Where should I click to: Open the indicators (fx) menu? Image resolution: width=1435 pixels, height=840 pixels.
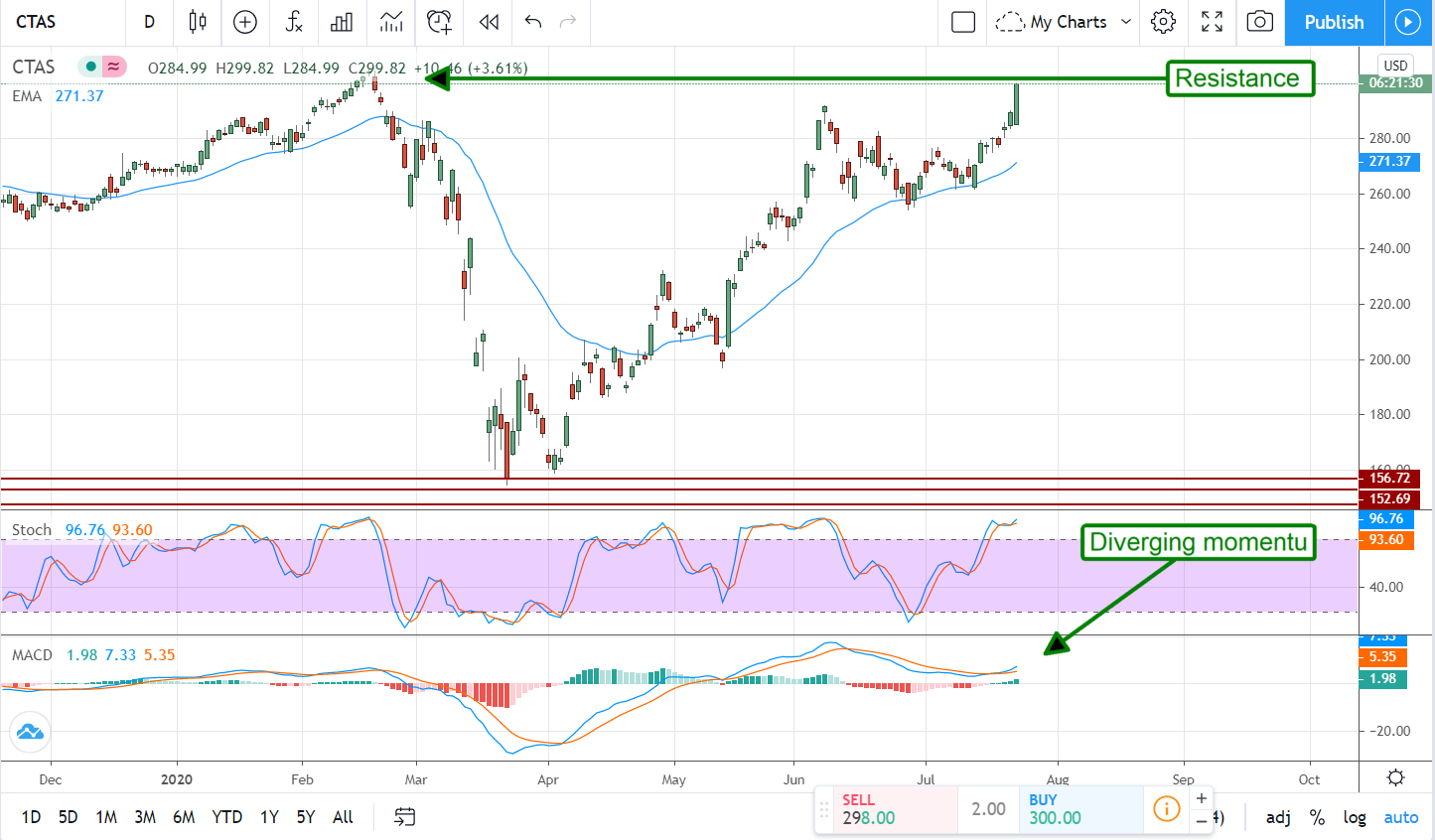coord(294,22)
